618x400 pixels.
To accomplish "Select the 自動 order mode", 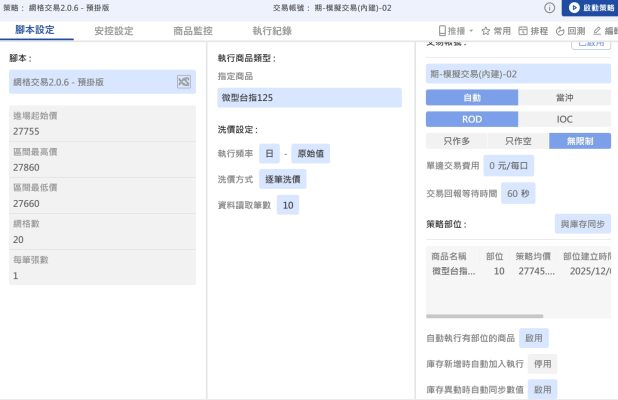I will (472, 97).
